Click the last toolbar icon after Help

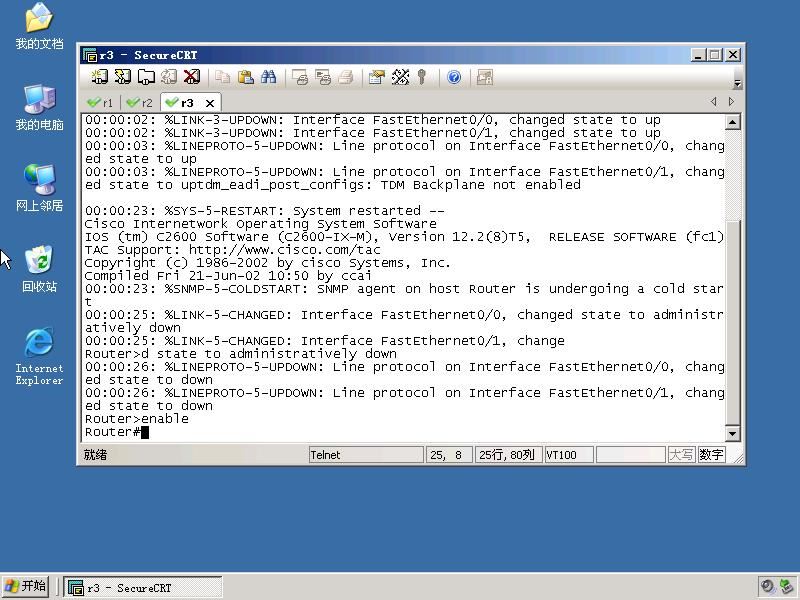(484, 77)
